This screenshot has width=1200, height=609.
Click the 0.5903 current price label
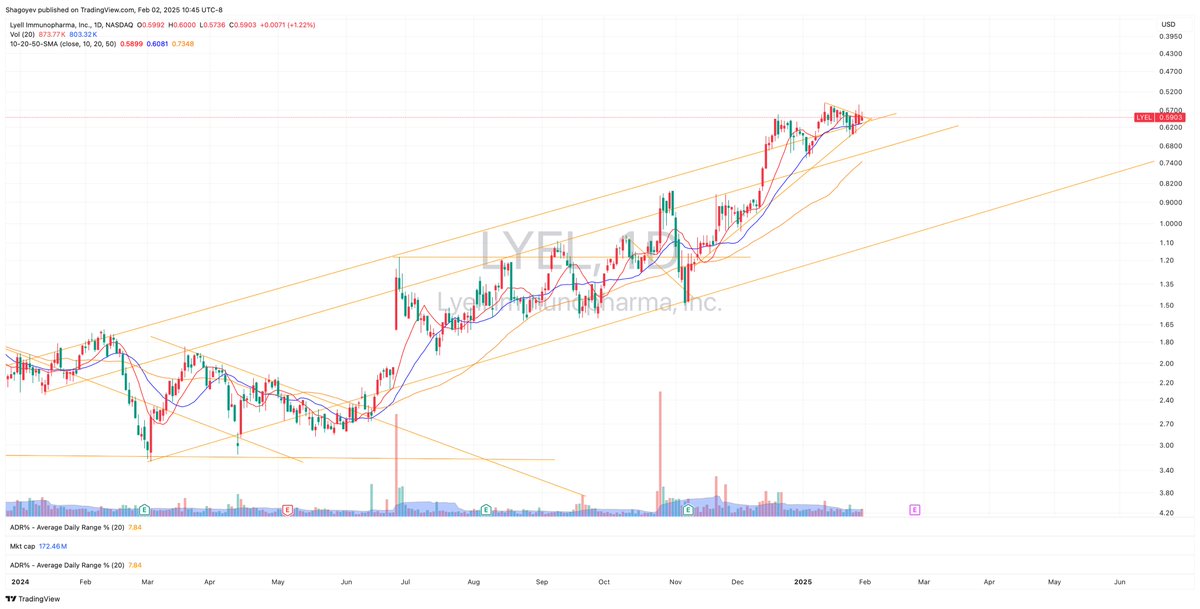tap(1169, 117)
